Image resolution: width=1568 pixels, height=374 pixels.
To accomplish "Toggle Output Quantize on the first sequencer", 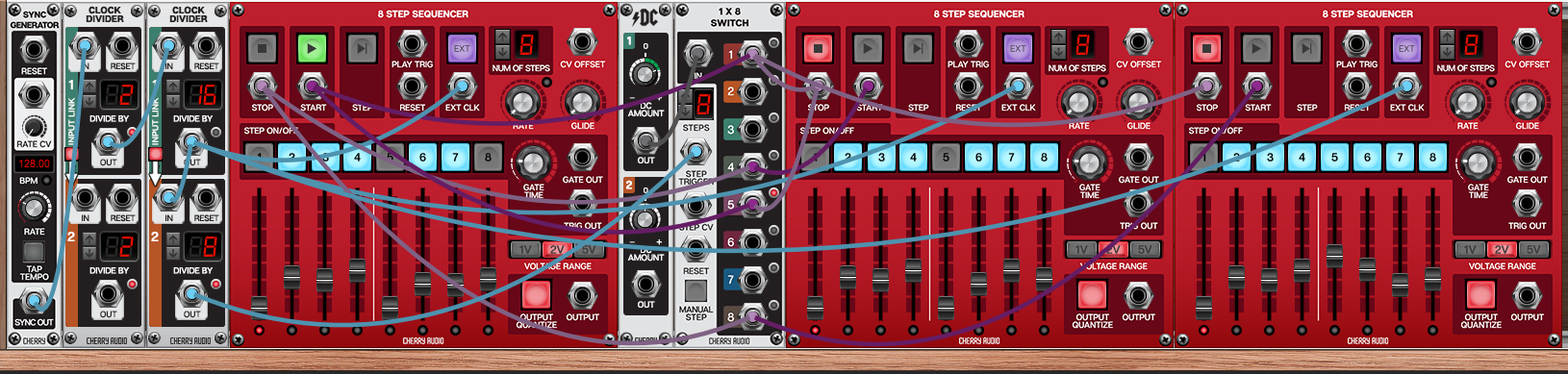I will click(536, 294).
